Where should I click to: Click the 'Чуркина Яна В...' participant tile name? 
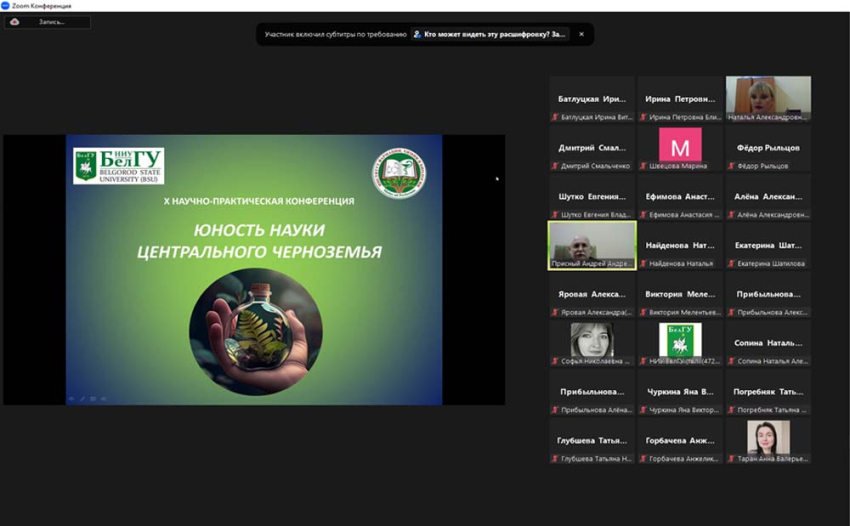click(x=680, y=392)
